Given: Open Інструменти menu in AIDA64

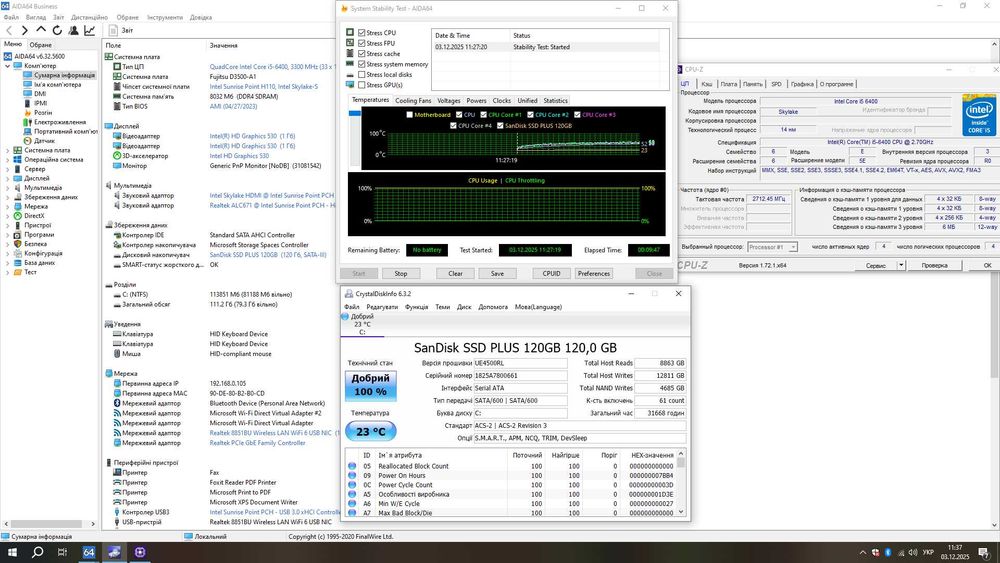Looking at the screenshot, I should coord(165,17).
